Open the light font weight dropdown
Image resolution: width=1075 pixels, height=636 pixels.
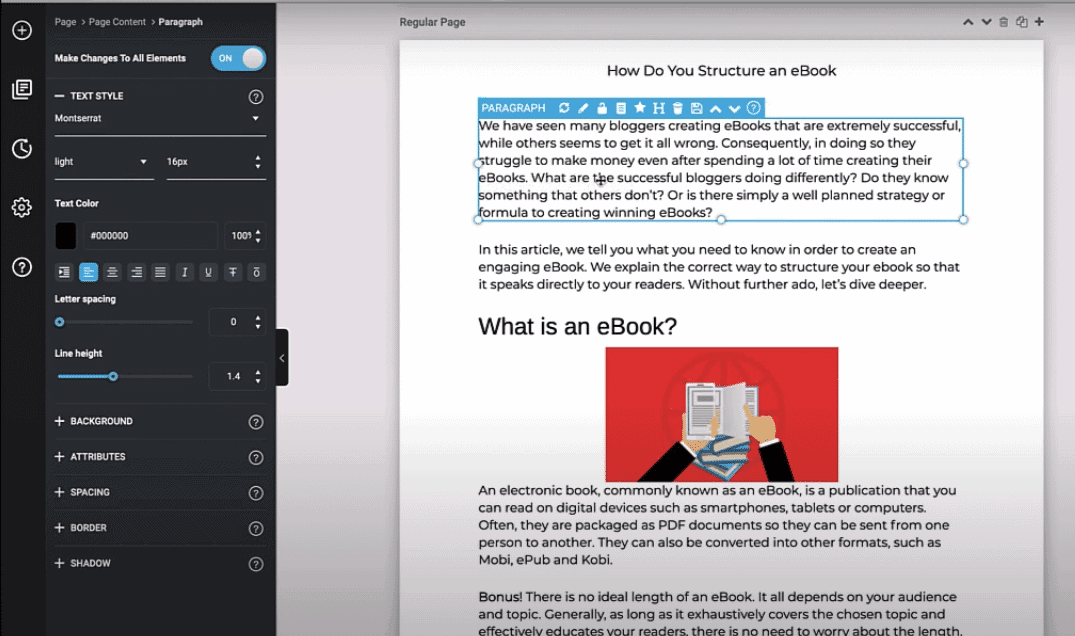pyautogui.click(x=104, y=162)
